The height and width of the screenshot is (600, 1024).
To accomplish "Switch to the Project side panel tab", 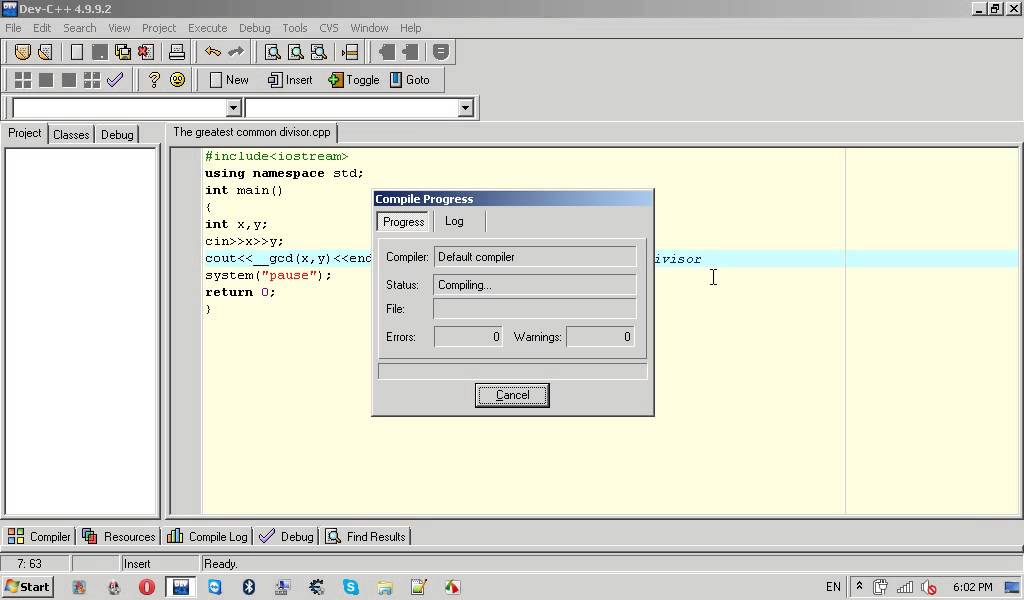I will click(25, 133).
